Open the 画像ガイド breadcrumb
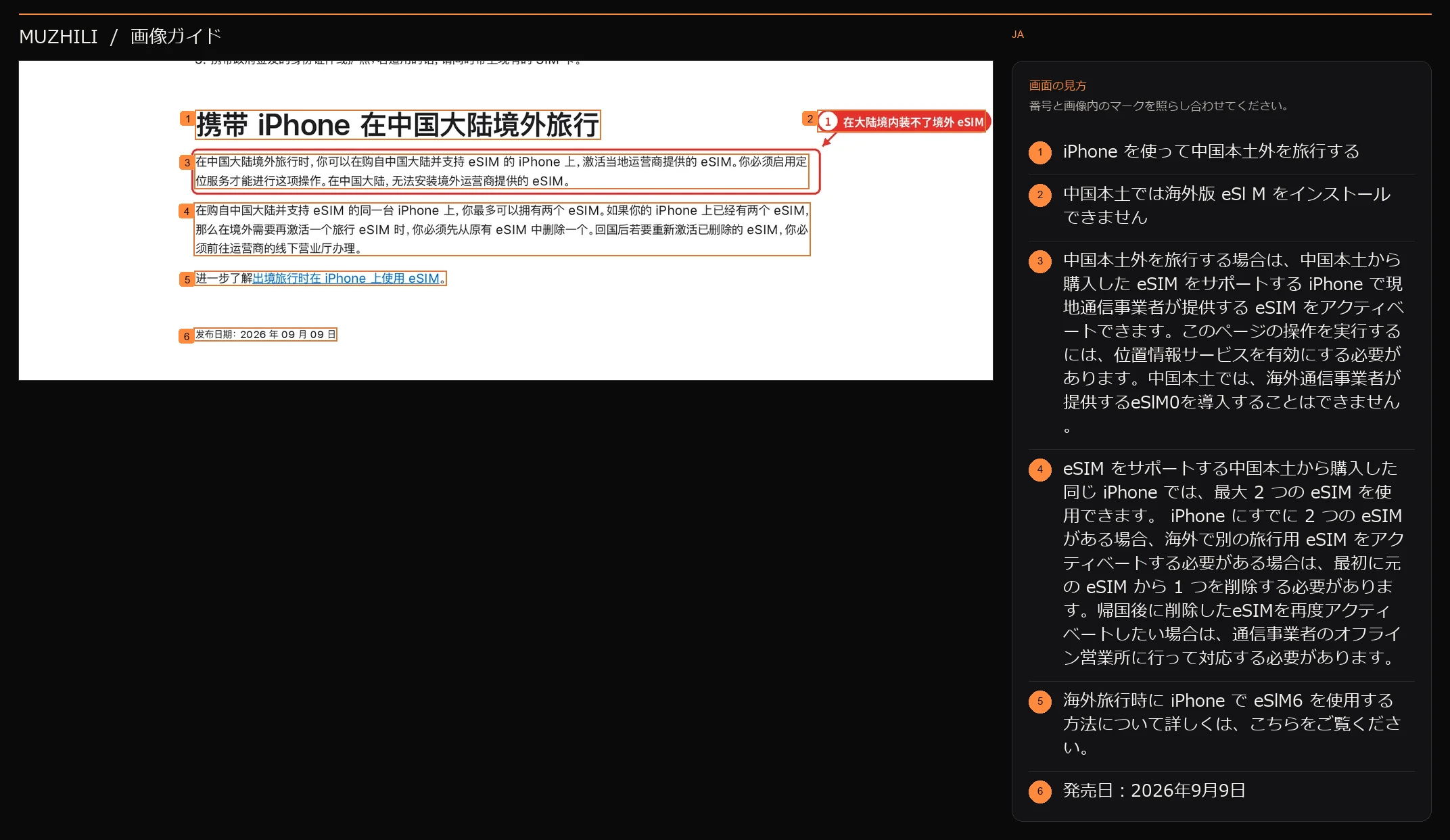The image size is (1450, 840). [x=176, y=37]
